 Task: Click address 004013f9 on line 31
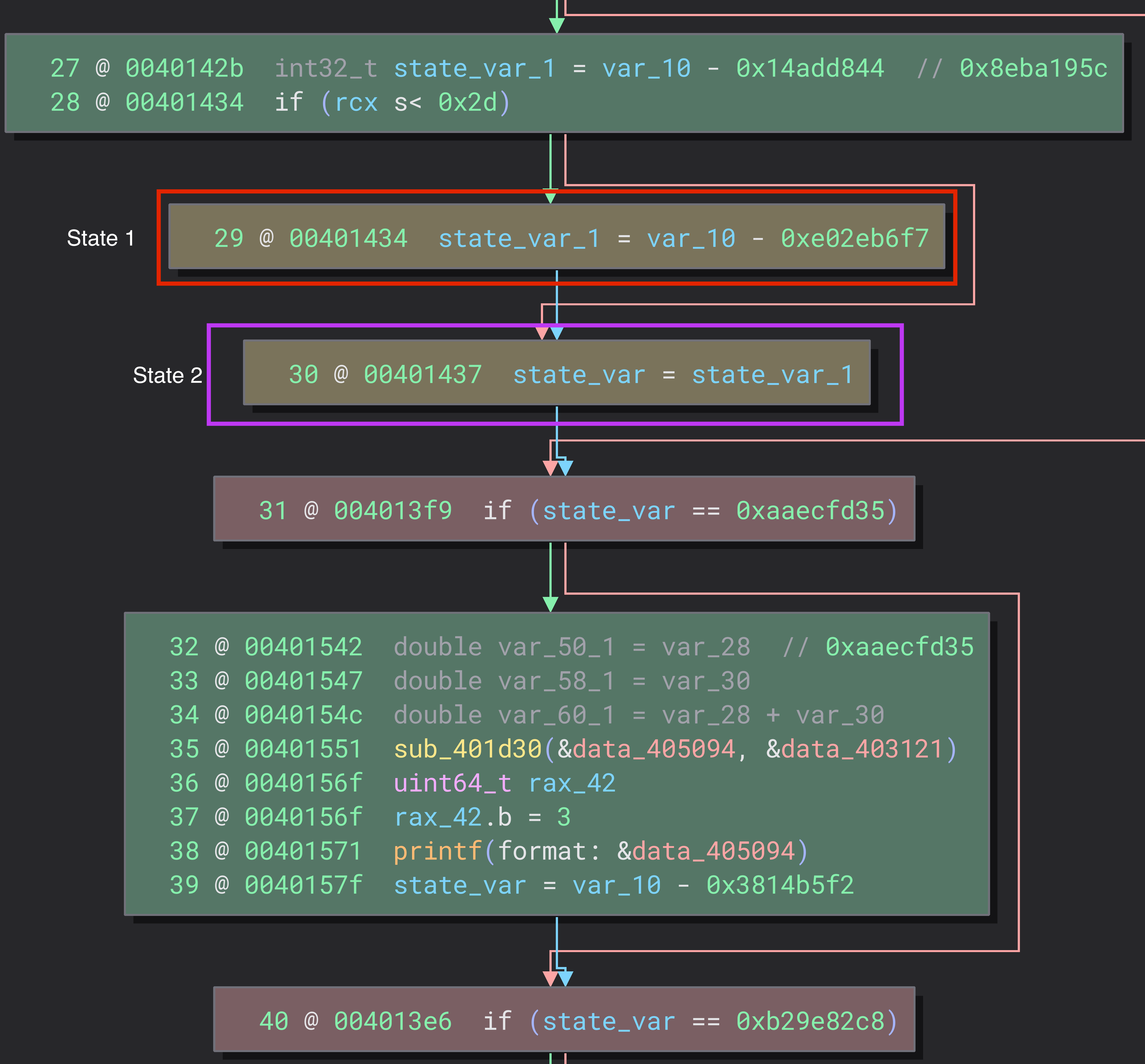(x=393, y=511)
